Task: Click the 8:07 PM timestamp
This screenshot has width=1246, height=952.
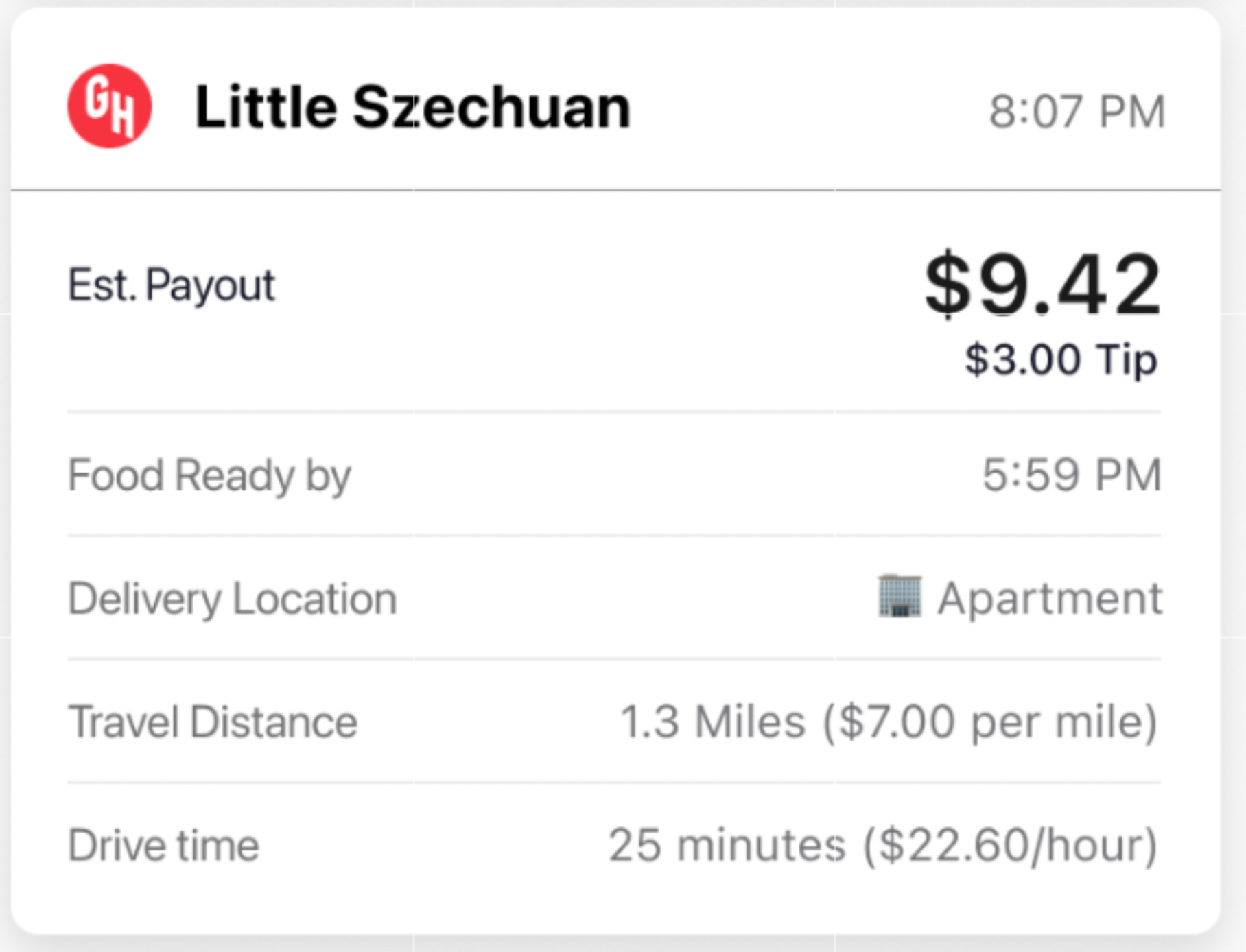Action: tap(1077, 111)
